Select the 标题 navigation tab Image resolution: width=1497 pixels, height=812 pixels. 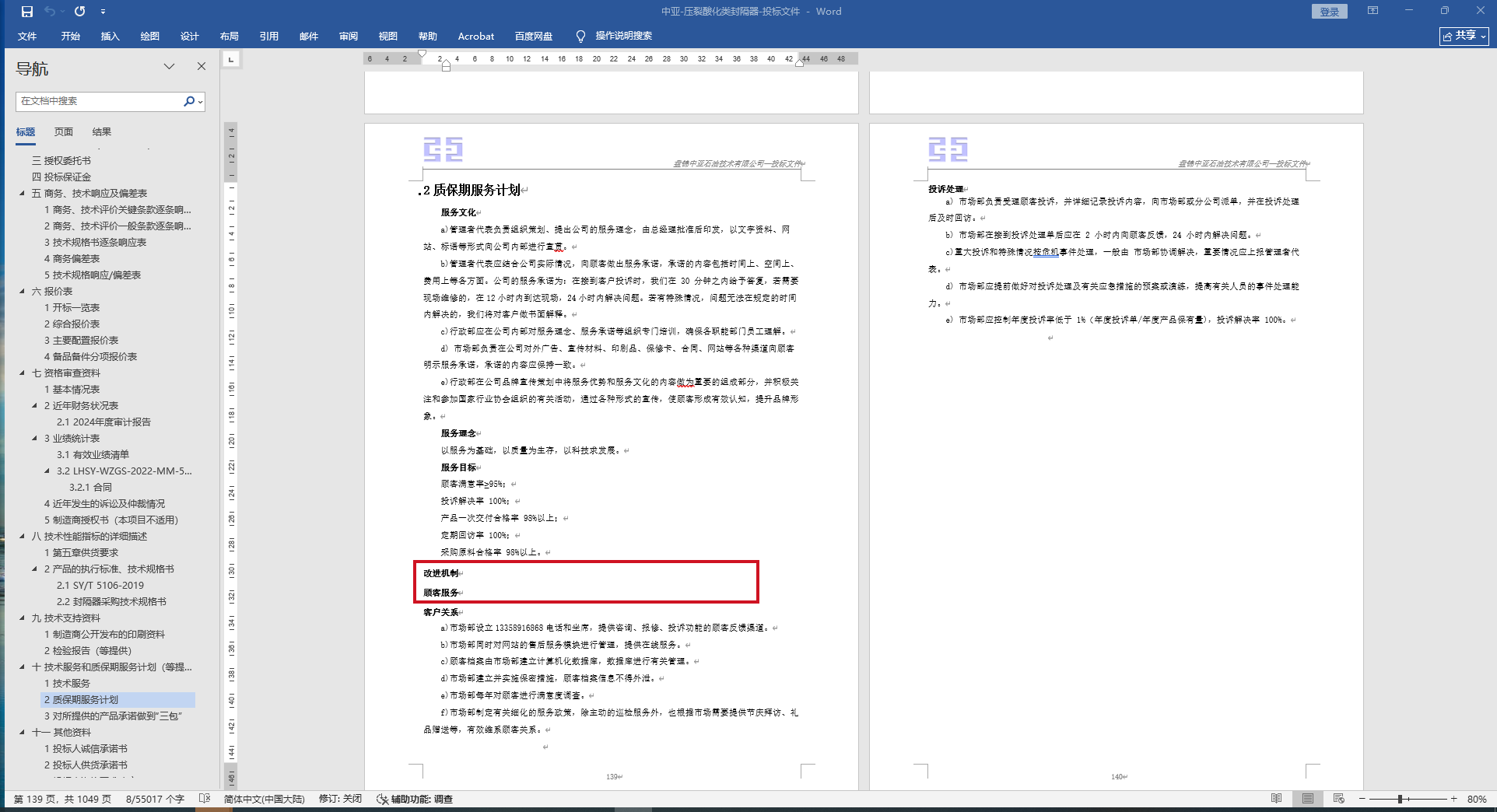tap(26, 131)
